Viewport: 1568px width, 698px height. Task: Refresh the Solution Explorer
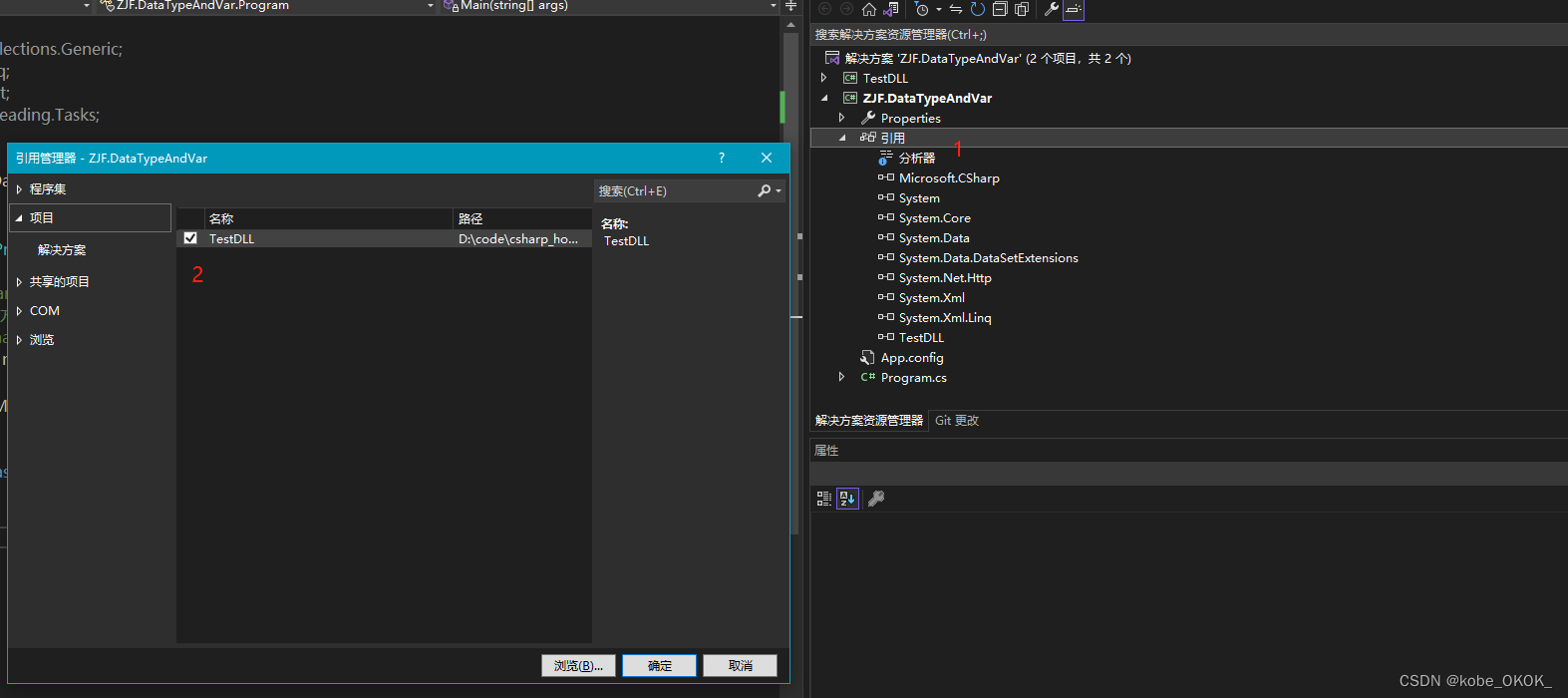pos(978,9)
